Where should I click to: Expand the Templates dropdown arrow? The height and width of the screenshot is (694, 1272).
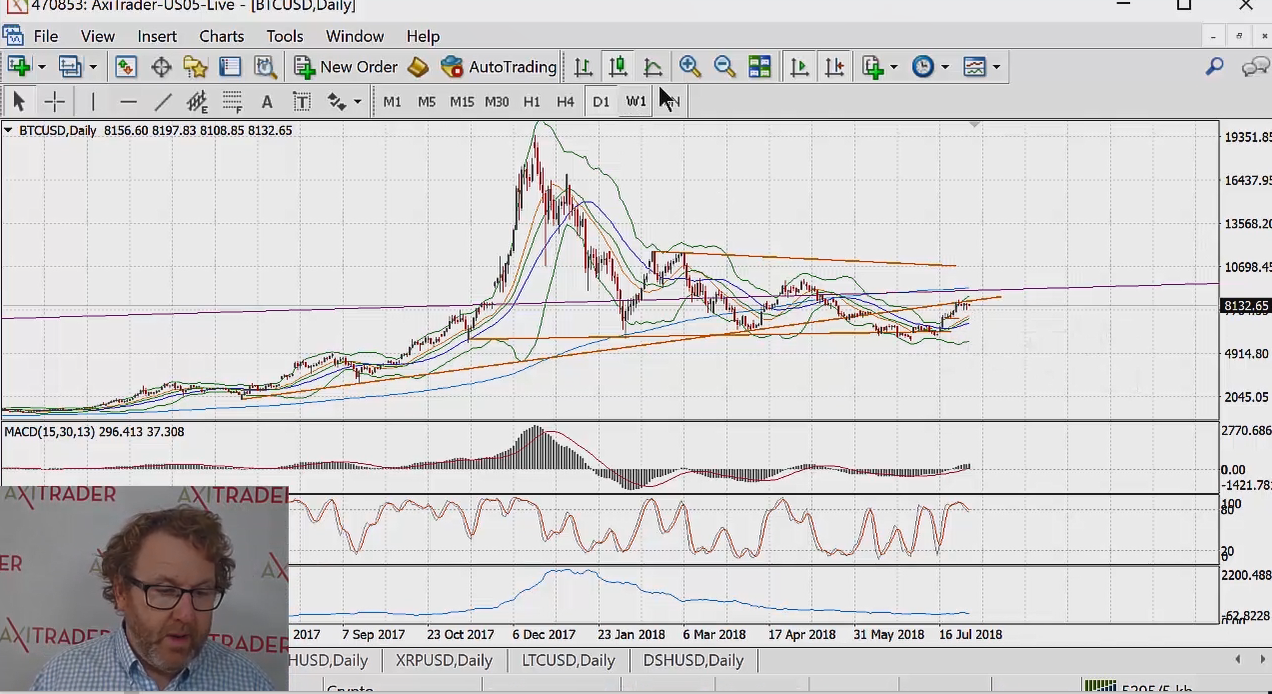pos(996,67)
